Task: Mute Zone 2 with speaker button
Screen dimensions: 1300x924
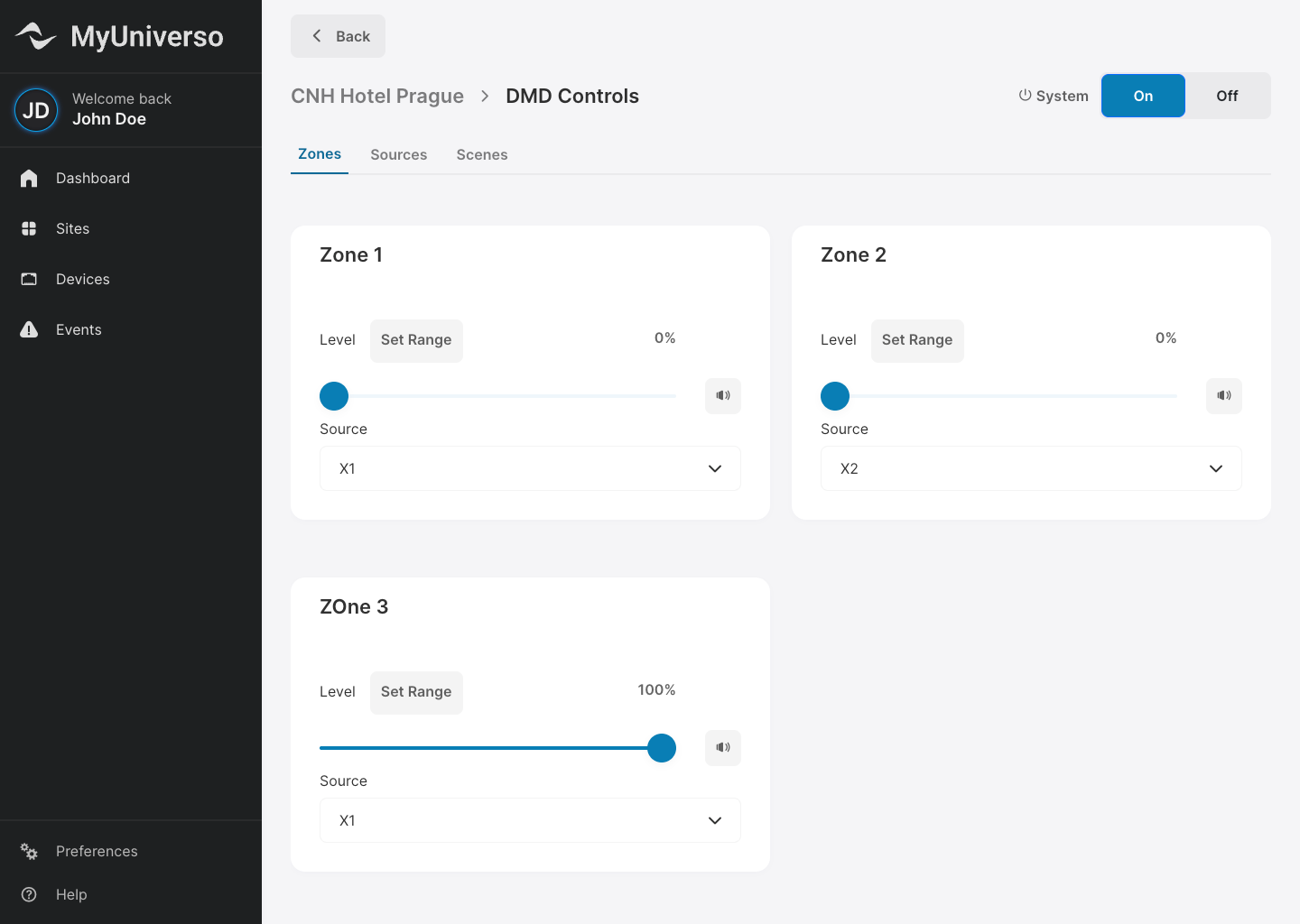Action: pyautogui.click(x=1224, y=395)
